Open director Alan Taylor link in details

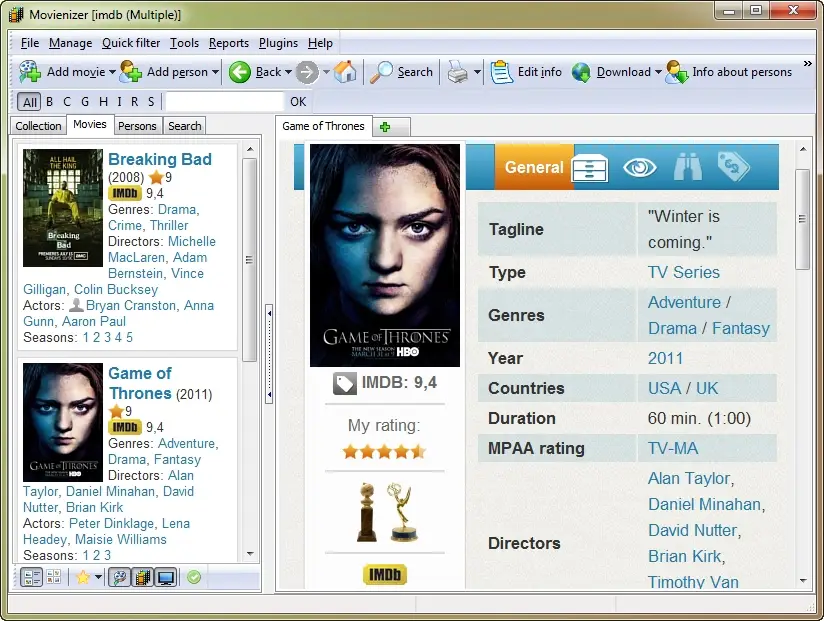(689, 479)
